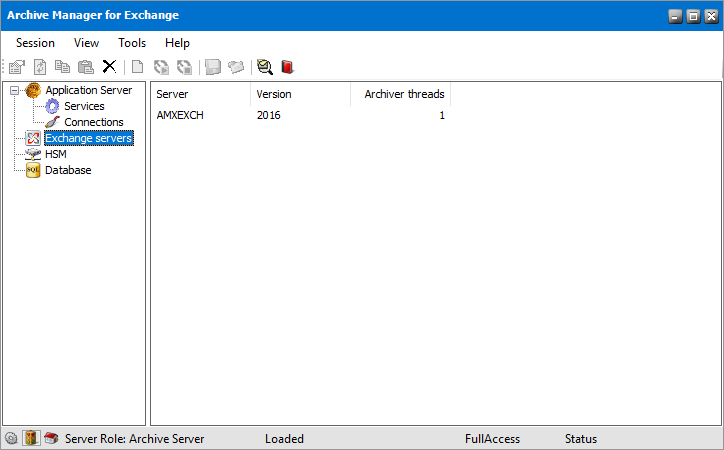The width and height of the screenshot is (724, 450).
Task: Open the View menu
Action: point(86,43)
